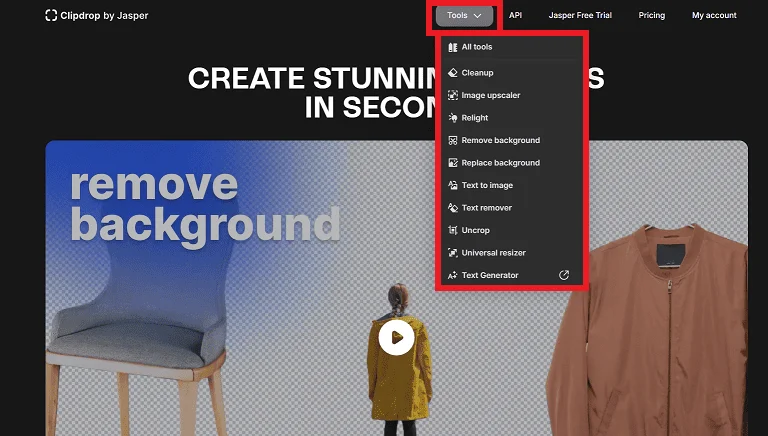Choose Text remover in the menu

click(511, 208)
